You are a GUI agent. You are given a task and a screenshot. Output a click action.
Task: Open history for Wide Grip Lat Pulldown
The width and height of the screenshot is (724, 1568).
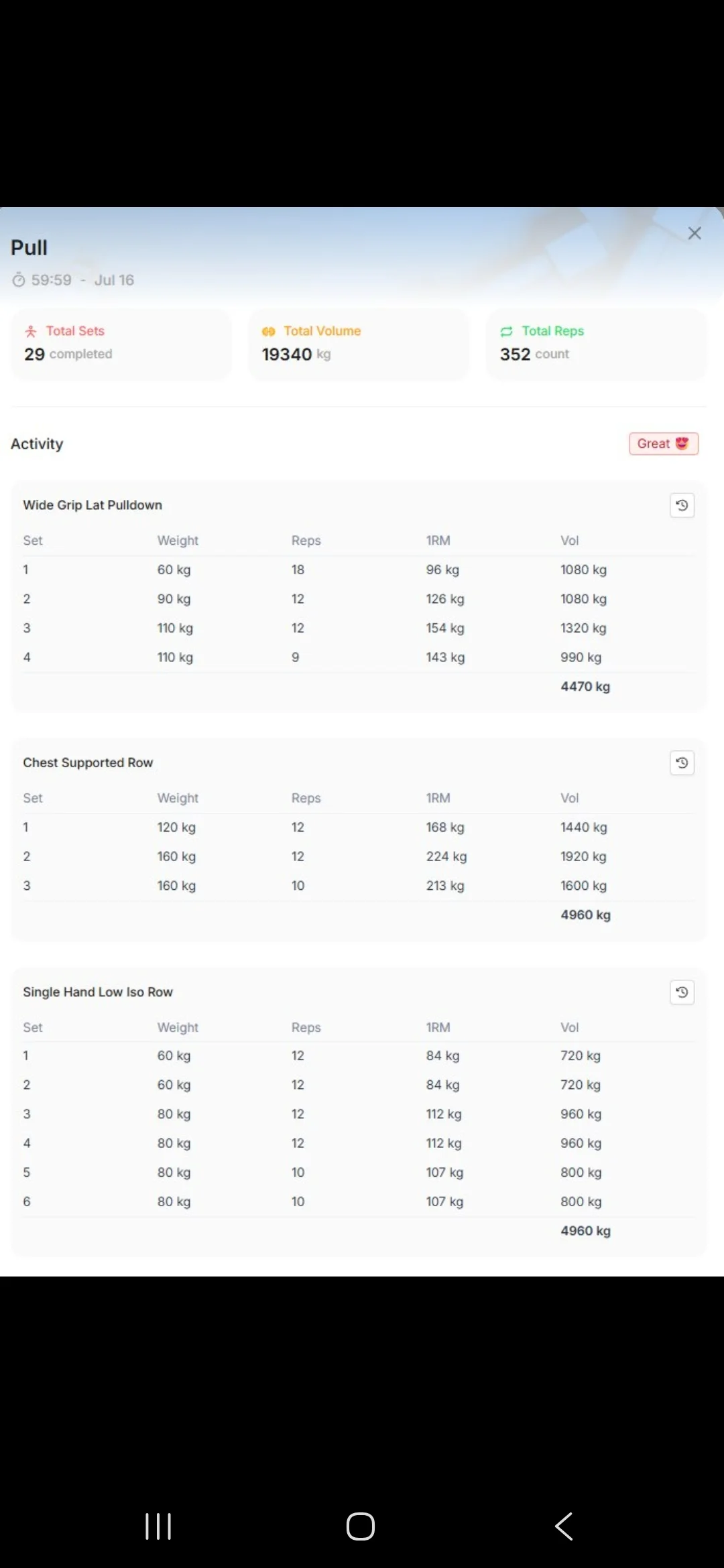682,505
